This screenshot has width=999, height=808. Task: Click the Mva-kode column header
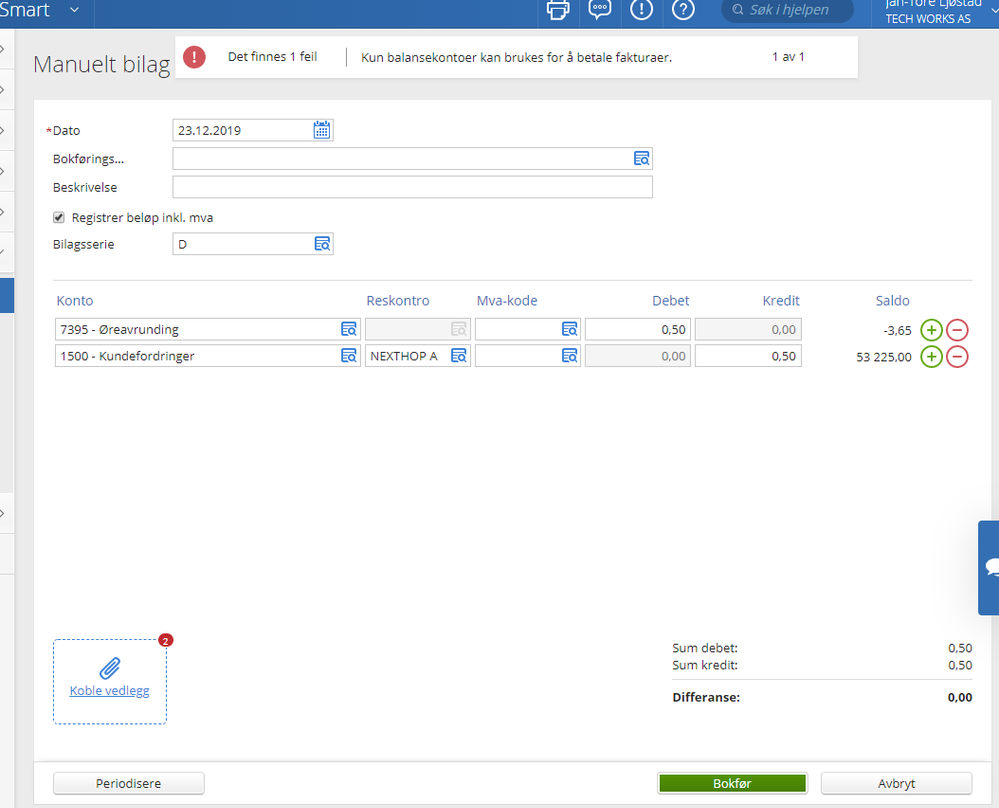coord(507,301)
